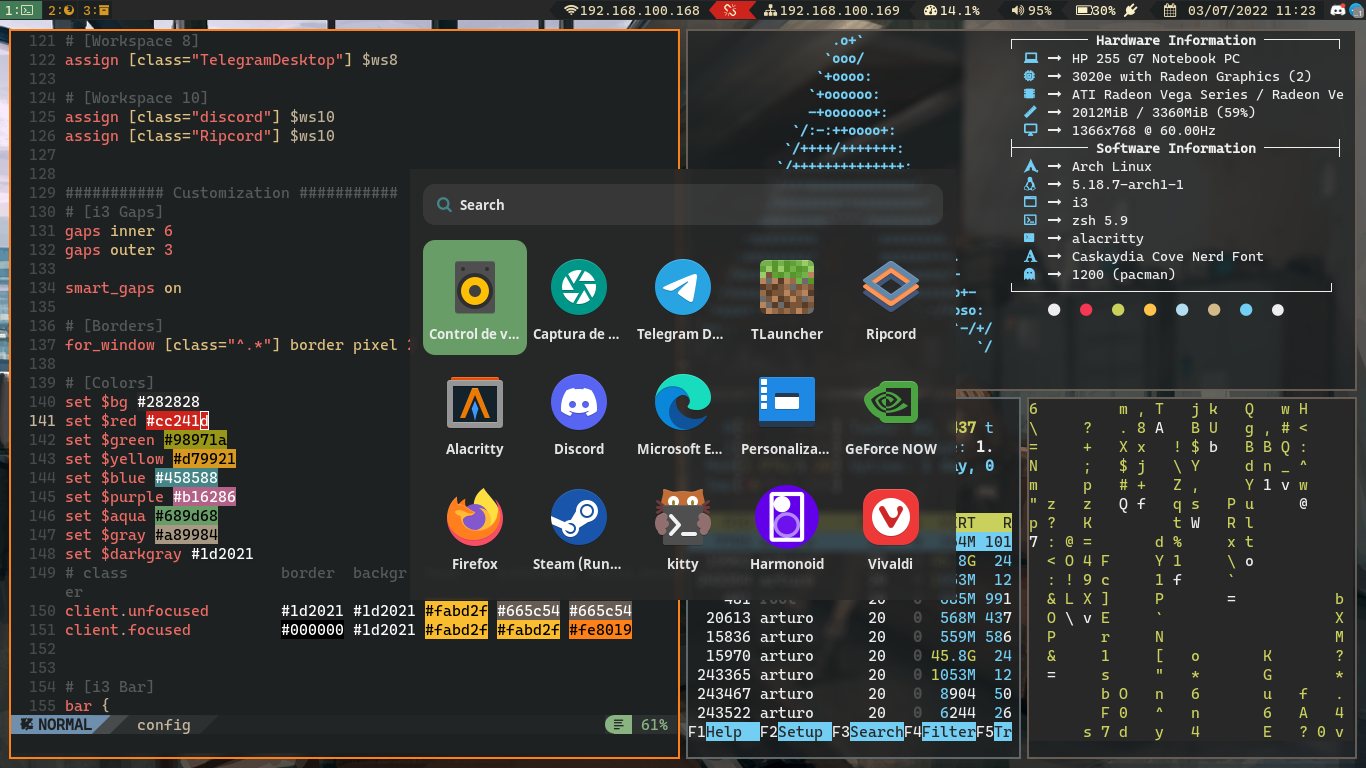The image size is (1366, 768).
Task: Open Firefox from the launcher
Action: (x=475, y=527)
